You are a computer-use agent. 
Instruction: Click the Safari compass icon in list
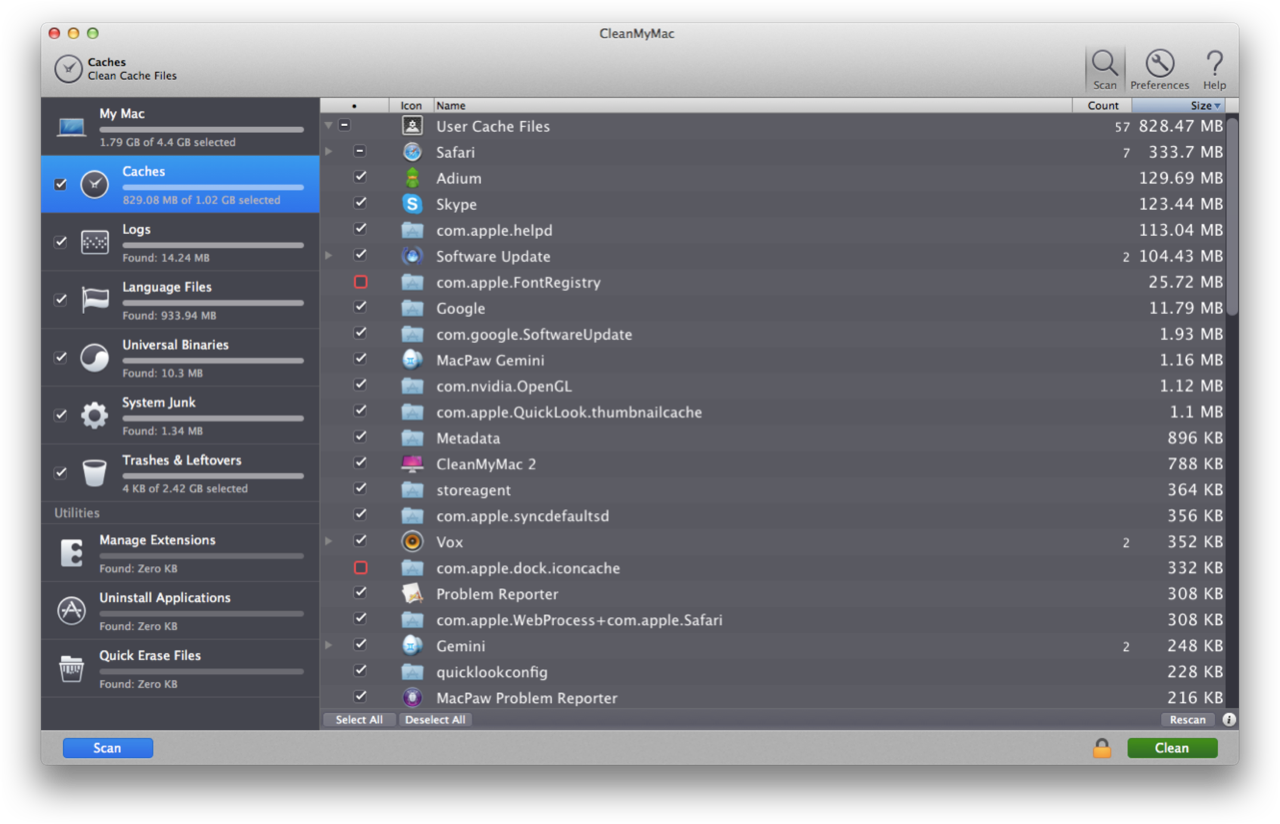[412, 152]
